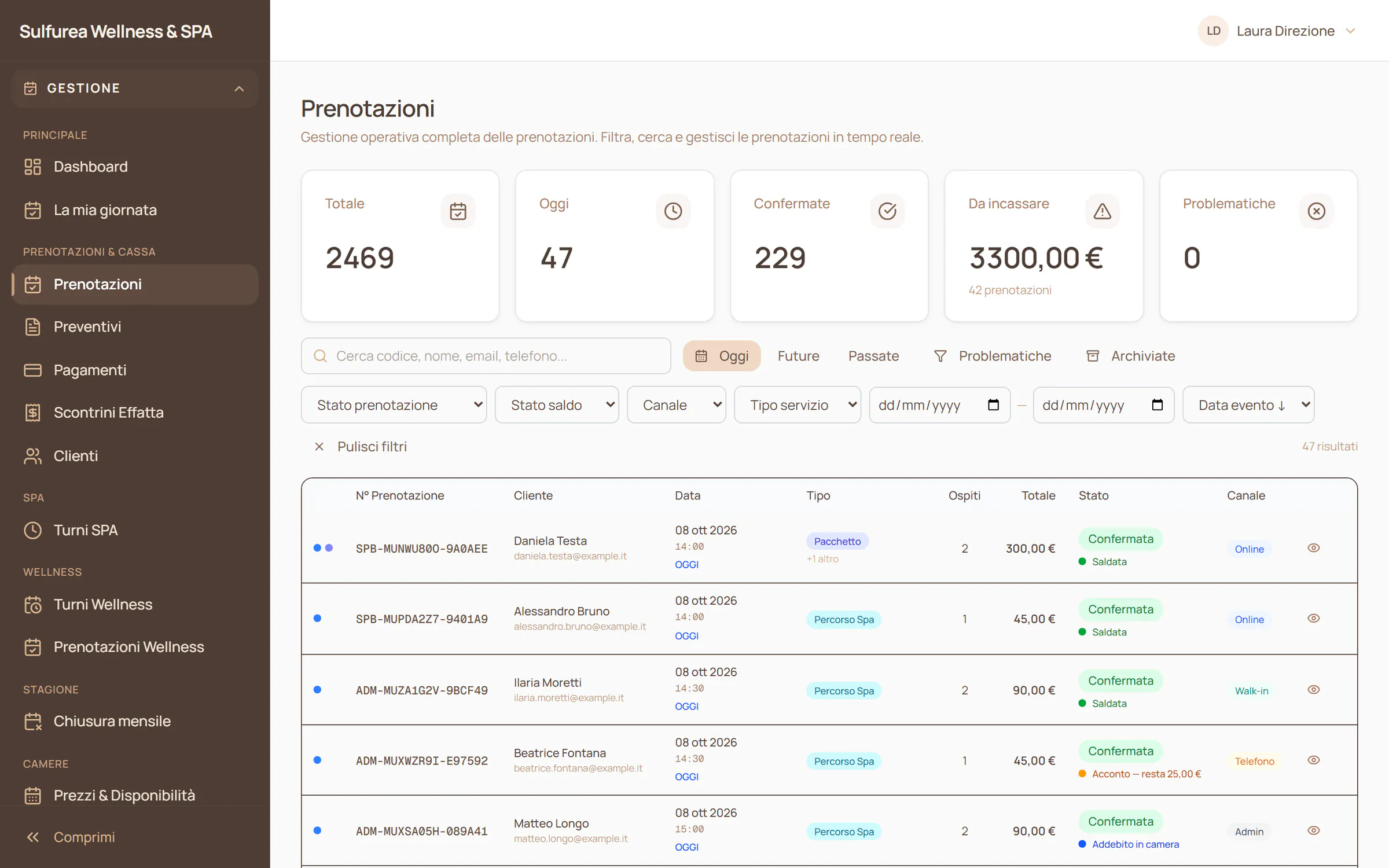
Task: Click eye icon on Ilaria Moretti row
Action: click(1313, 690)
